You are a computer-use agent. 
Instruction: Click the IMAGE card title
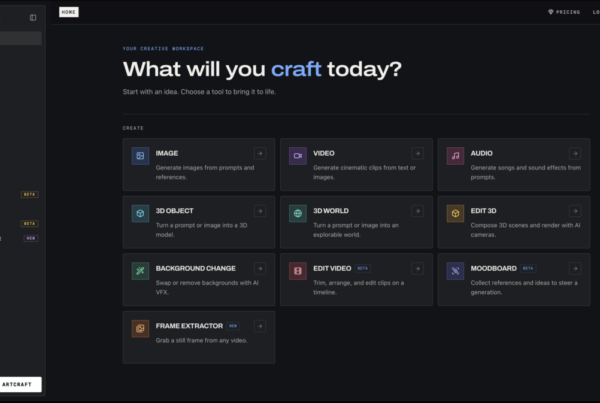[x=167, y=153]
